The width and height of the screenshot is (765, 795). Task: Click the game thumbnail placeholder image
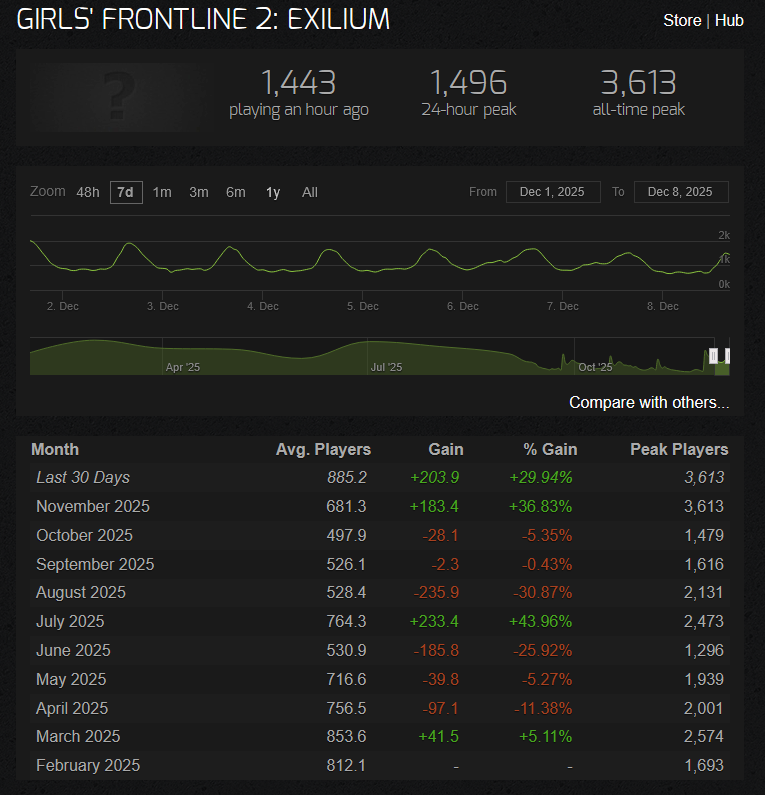(x=119, y=96)
